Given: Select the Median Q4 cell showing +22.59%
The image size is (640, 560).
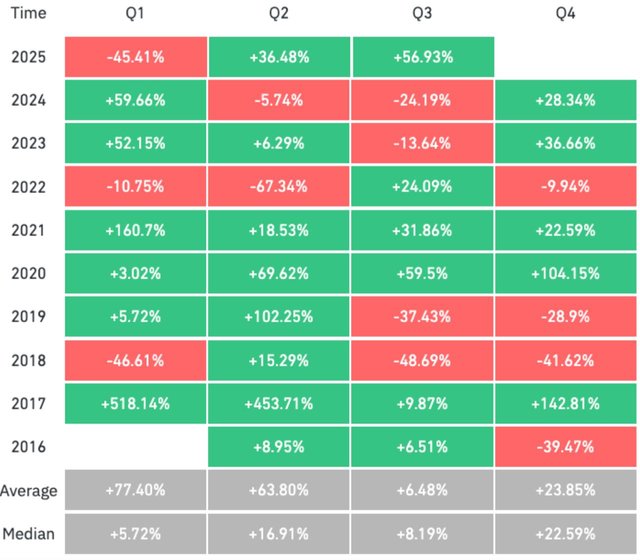Looking at the screenshot, I should click(x=567, y=533).
